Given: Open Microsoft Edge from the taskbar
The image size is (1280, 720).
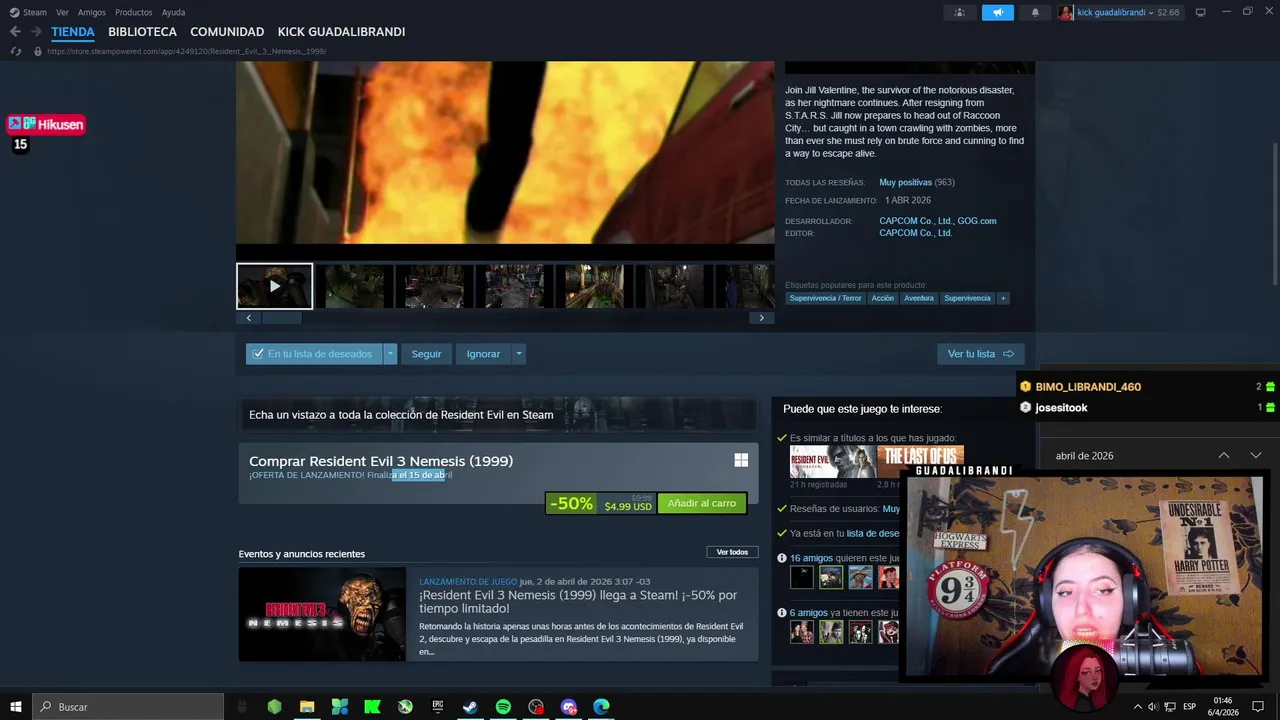Looking at the screenshot, I should coord(601,707).
